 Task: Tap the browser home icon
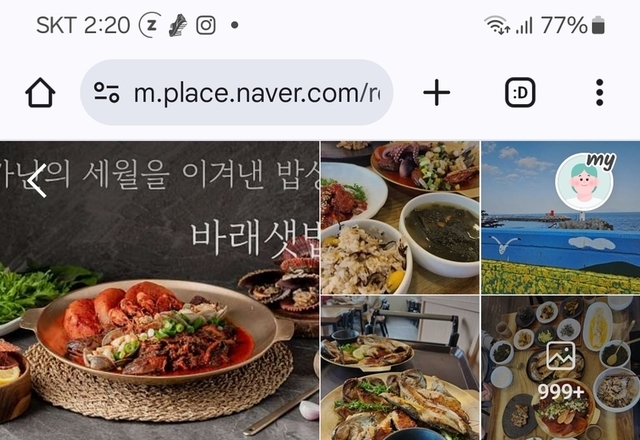pyautogui.click(x=40, y=93)
